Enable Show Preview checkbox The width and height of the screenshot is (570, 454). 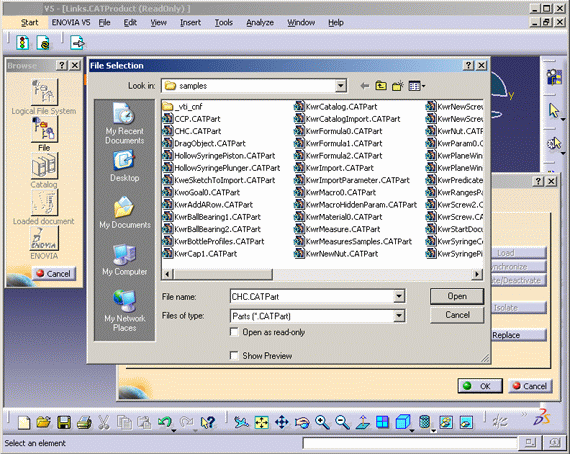pyautogui.click(x=234, y=355)
